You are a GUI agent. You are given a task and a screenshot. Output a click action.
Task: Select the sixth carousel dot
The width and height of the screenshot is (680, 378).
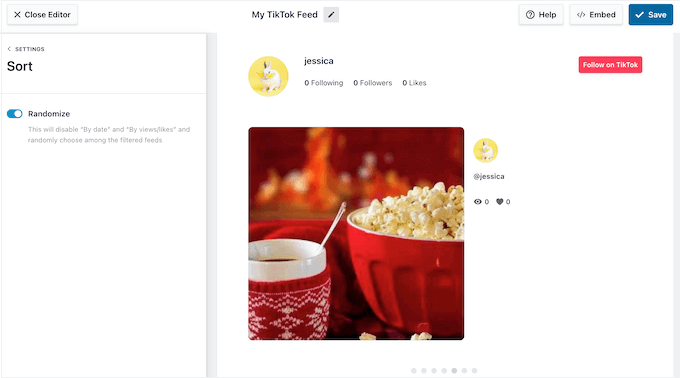[x=464, y=371]
